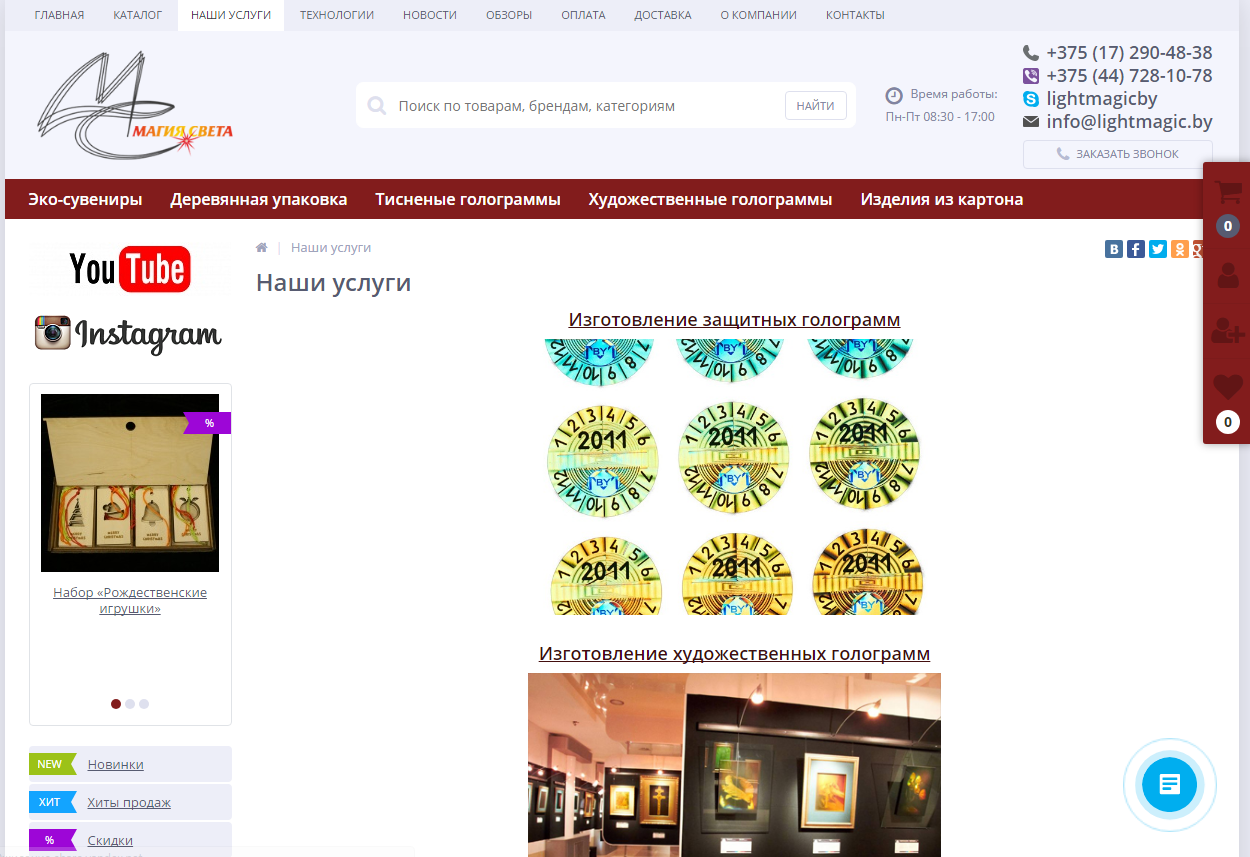Open the Изготовление защитных голограмм link

click(x=734, y=320)
